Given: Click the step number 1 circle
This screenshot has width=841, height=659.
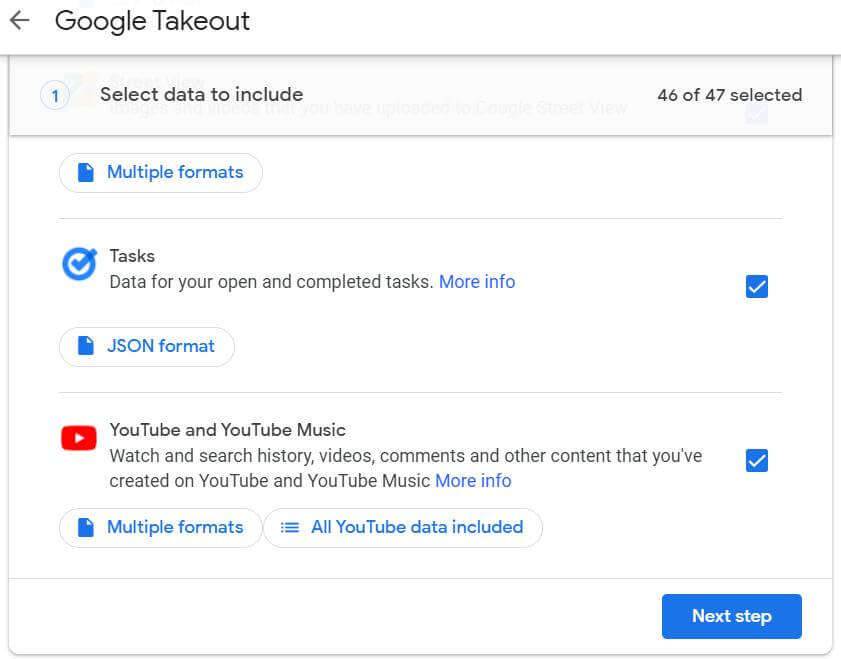Looking at the screenshot, I should (x=55, y=96).
